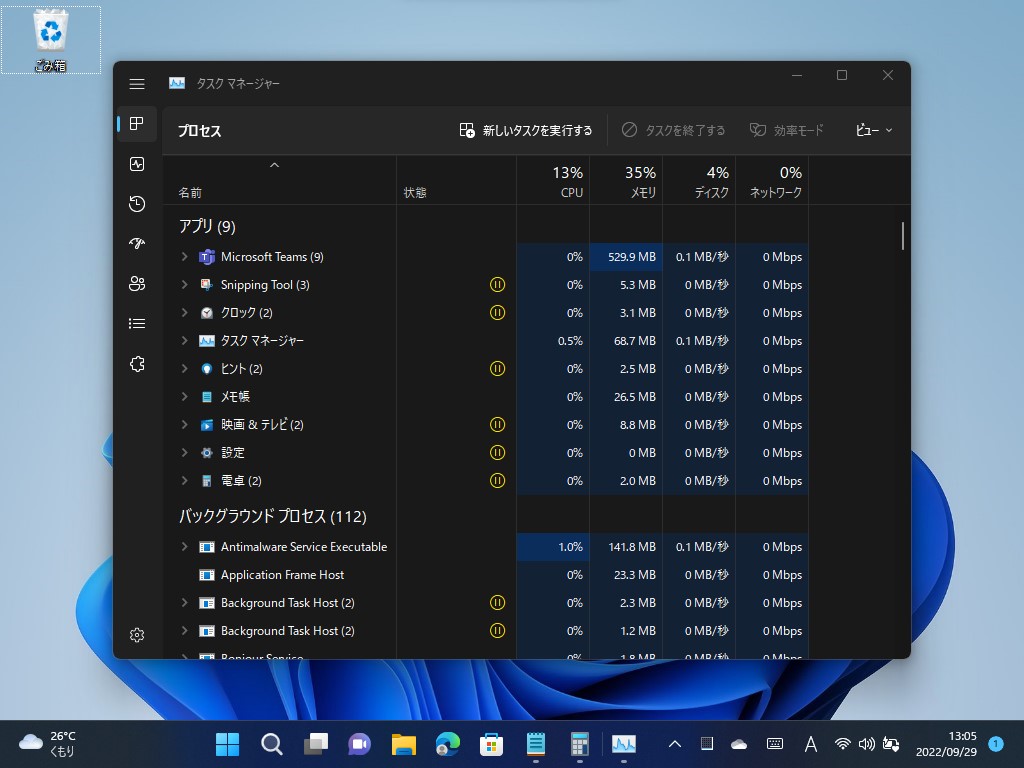
Task: Open the Performance view in the sidebar
Action: click(x=137, y=164)
